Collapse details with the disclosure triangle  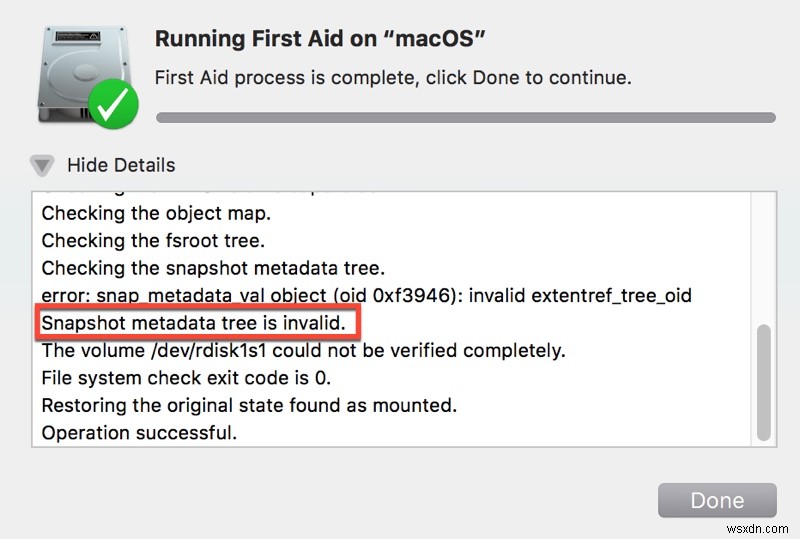42,165
